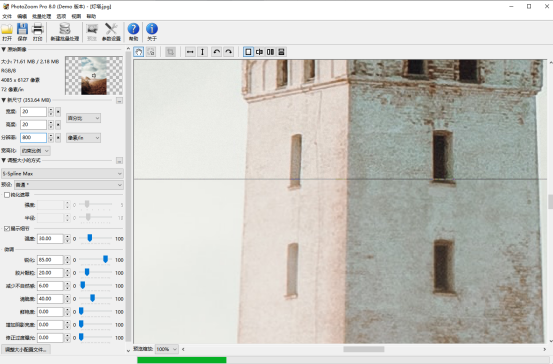Click the '...' button in resize method header
553x364 pixels.
click(120, 161)
